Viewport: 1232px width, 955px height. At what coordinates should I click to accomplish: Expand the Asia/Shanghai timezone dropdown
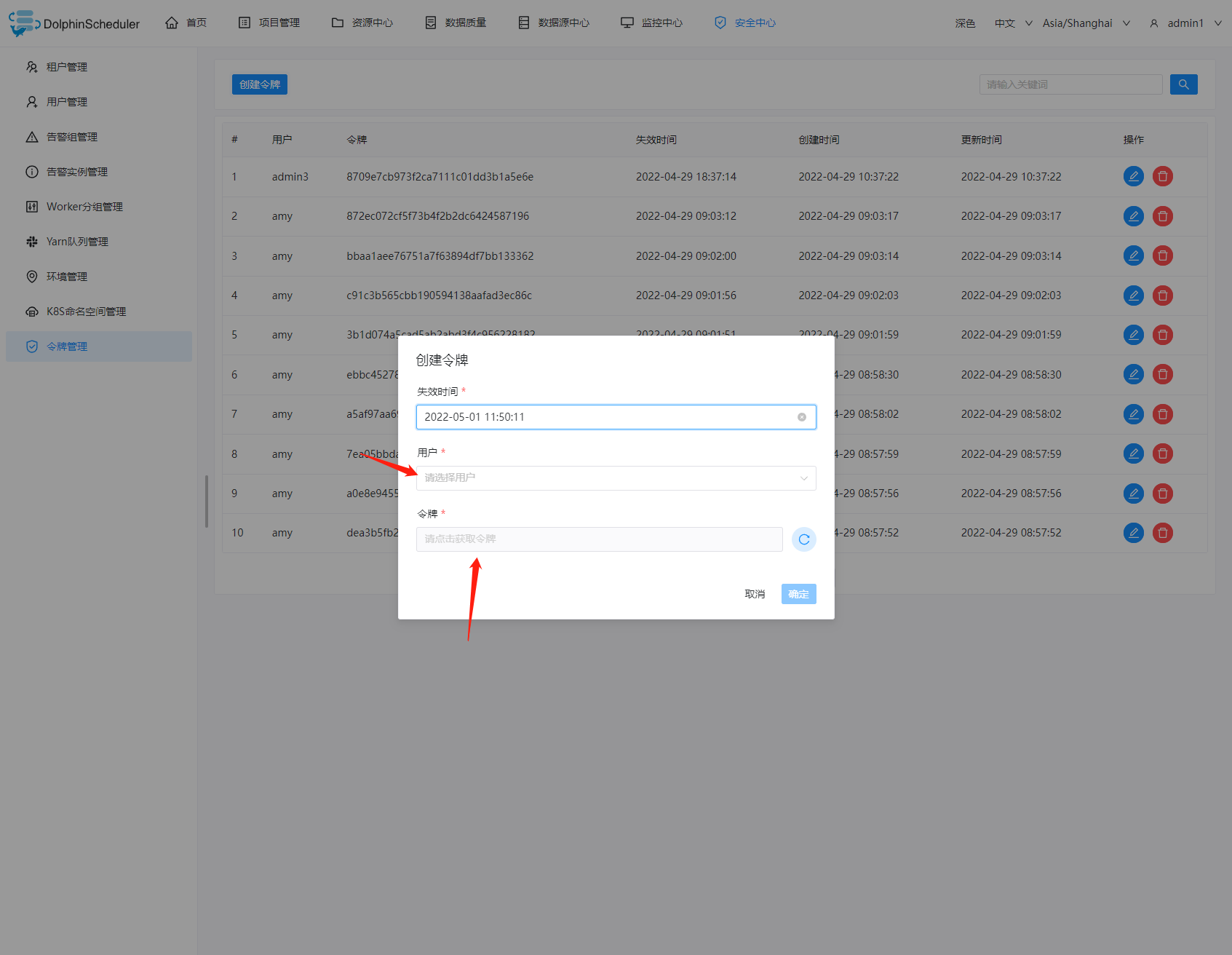[x=1086, y=23]
